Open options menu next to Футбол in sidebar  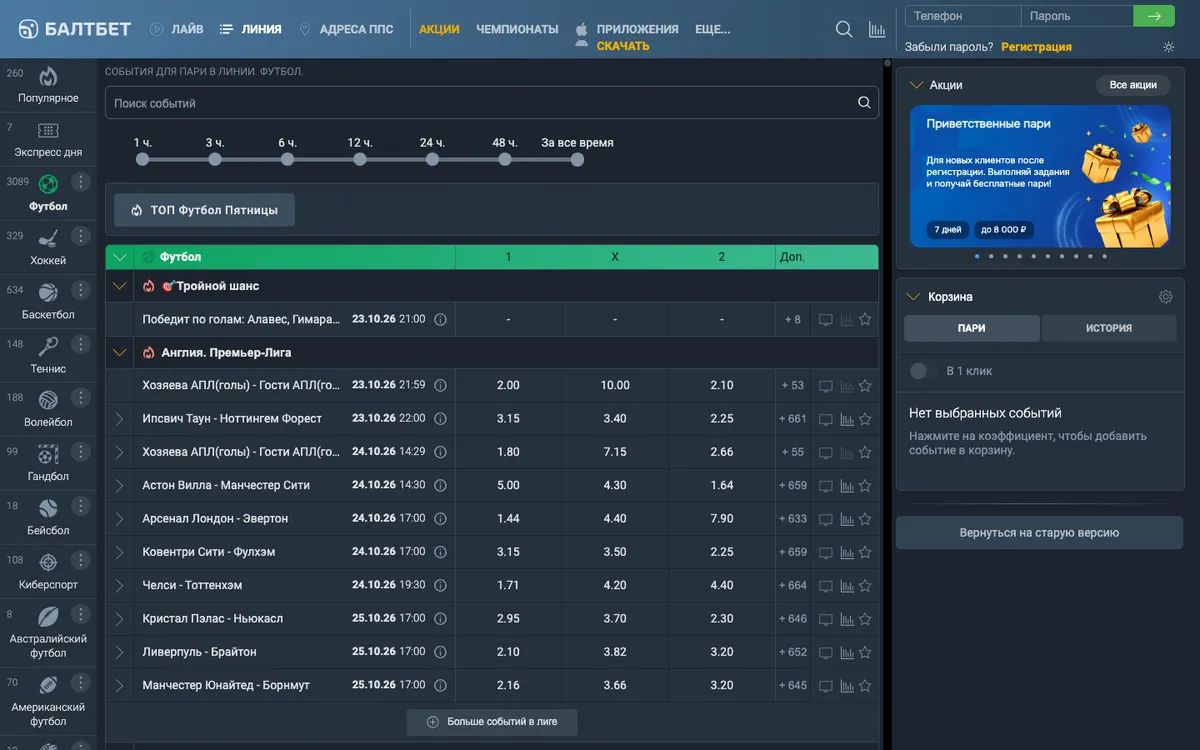[x=81, y=182]
